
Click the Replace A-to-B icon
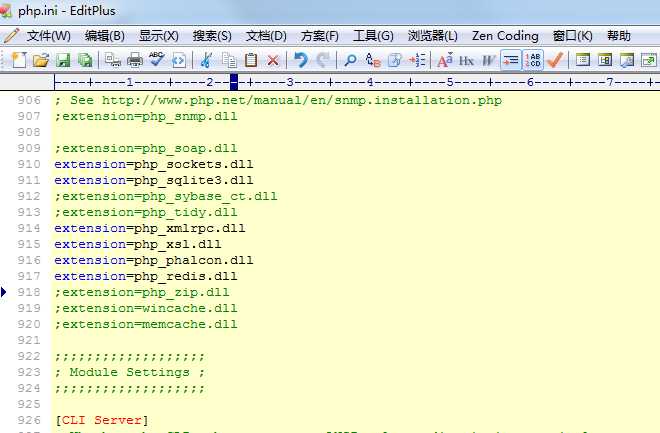point(373,60)
